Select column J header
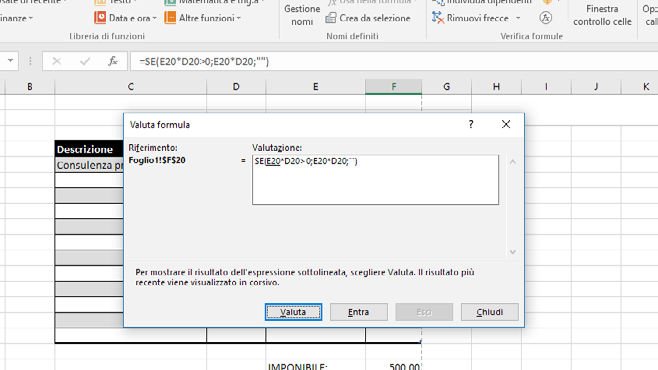The height and width of the screenshot is (370, 658). [596, 87]
